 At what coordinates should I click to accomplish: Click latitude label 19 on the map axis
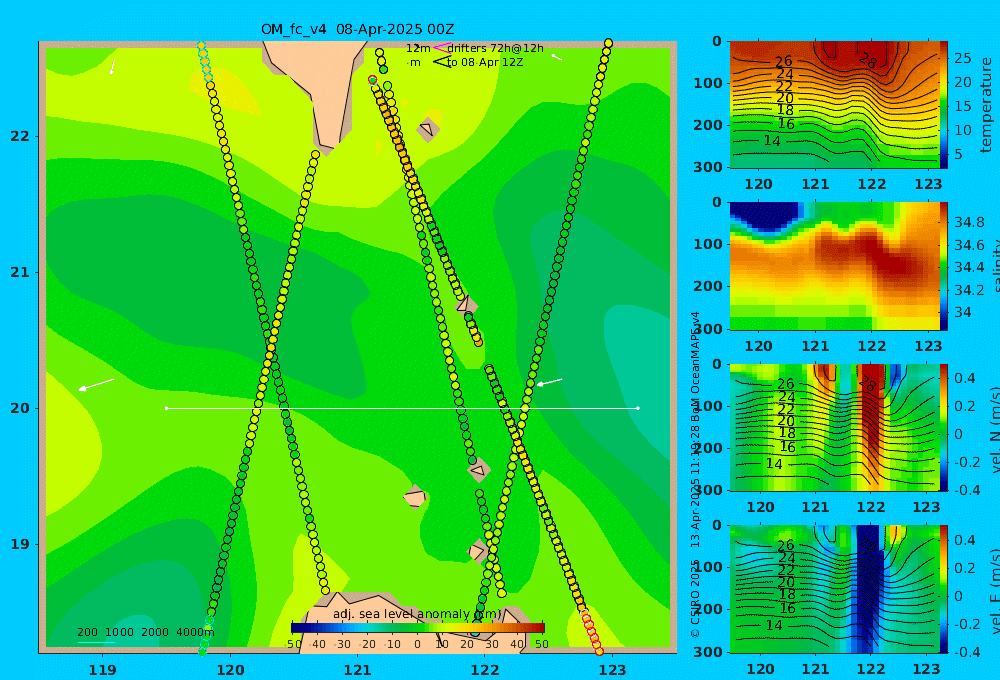(20, 544)
